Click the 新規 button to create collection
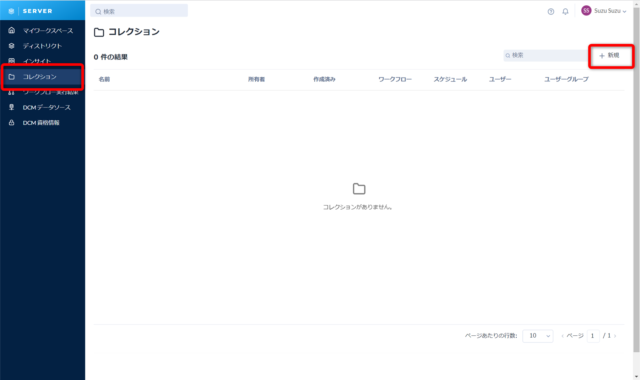Viewport: 640px width, 380px height. (x=609, y=56)
